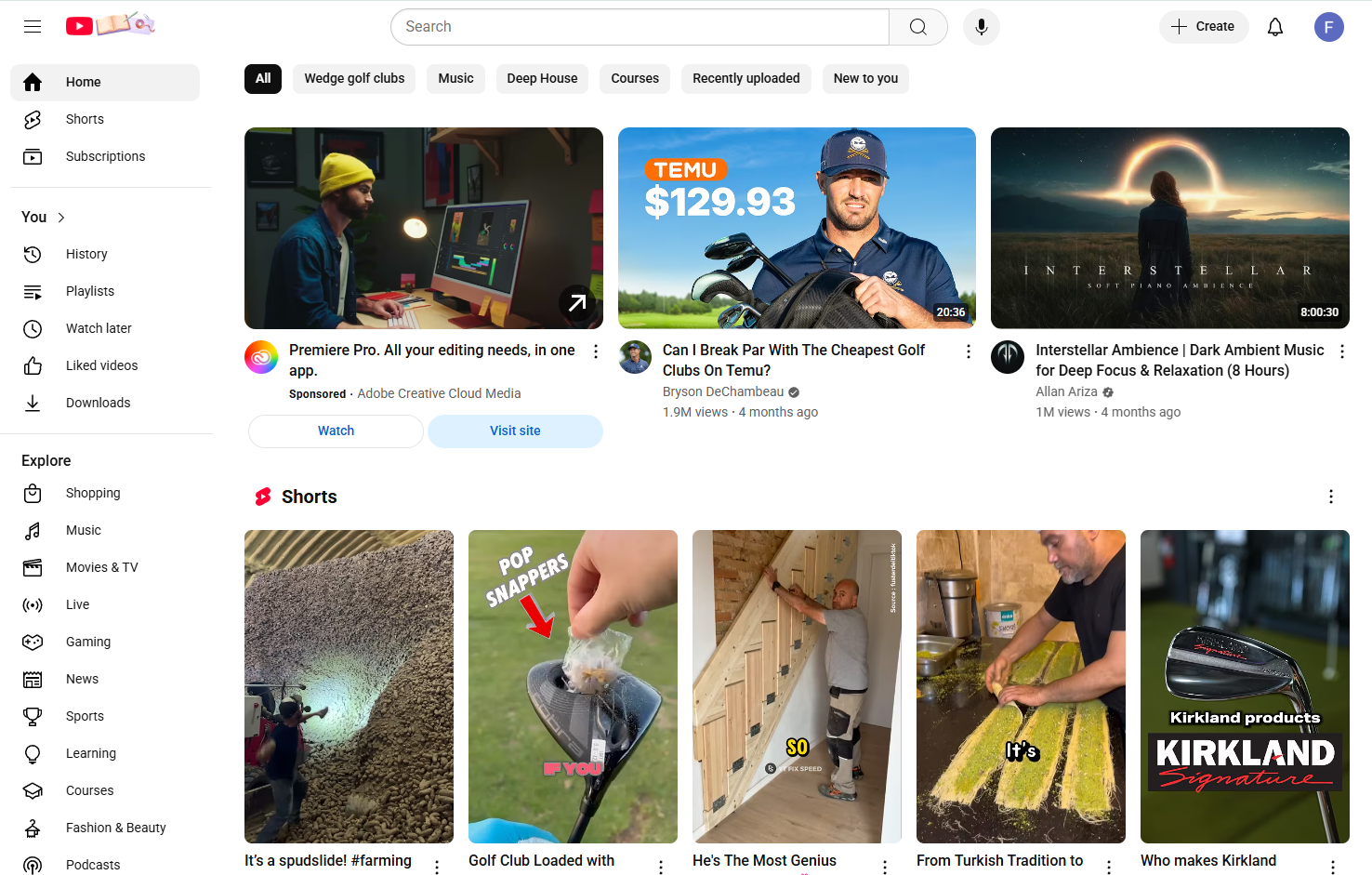This screenshot has height=875, width=1372.
Task: Open Subscriptions in sidebar
Action: click(x=105, y=156)
